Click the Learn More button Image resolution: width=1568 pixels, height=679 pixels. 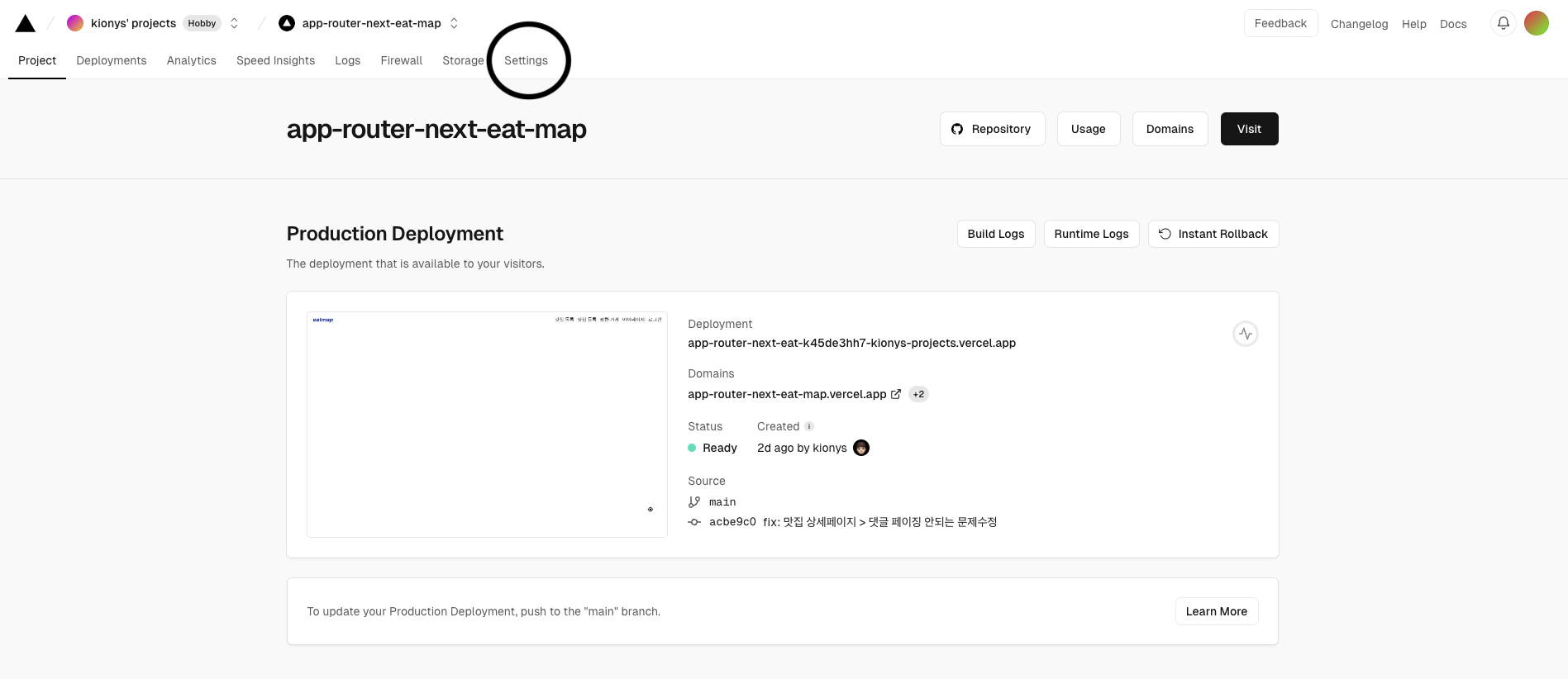coord(1217,611)
